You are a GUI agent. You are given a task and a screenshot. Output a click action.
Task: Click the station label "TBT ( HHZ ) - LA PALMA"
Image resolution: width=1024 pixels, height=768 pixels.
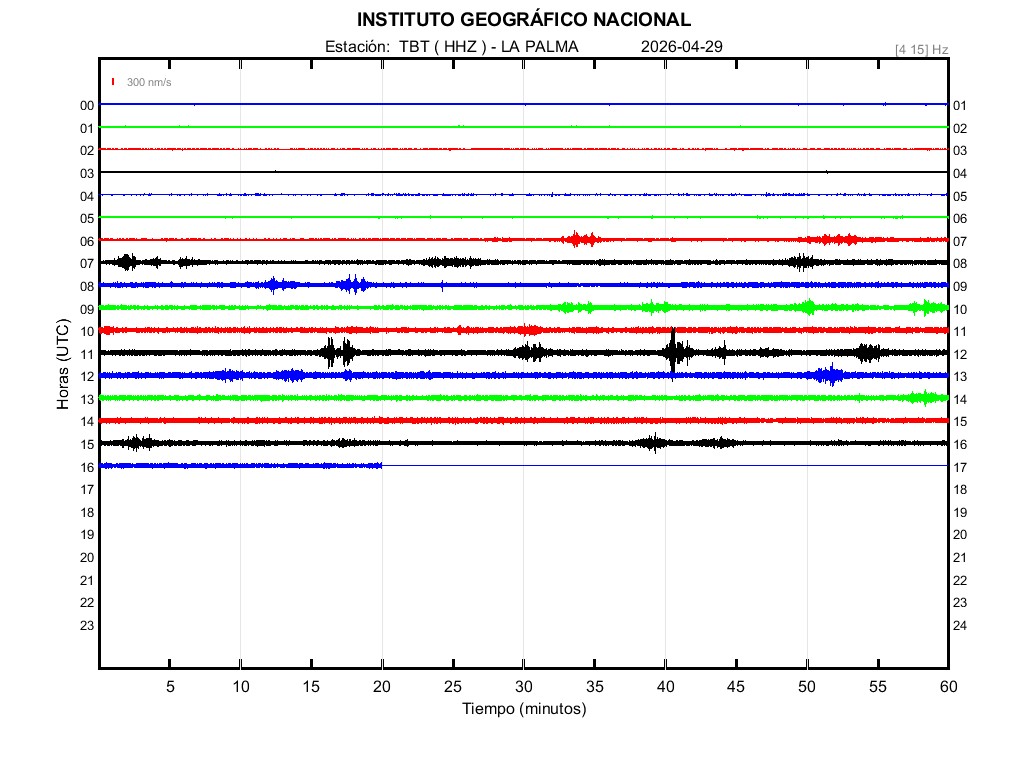point(488,46)
